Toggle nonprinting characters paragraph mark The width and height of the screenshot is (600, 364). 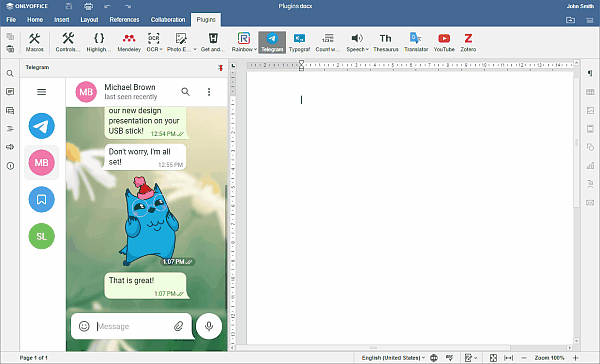[590, 73]
